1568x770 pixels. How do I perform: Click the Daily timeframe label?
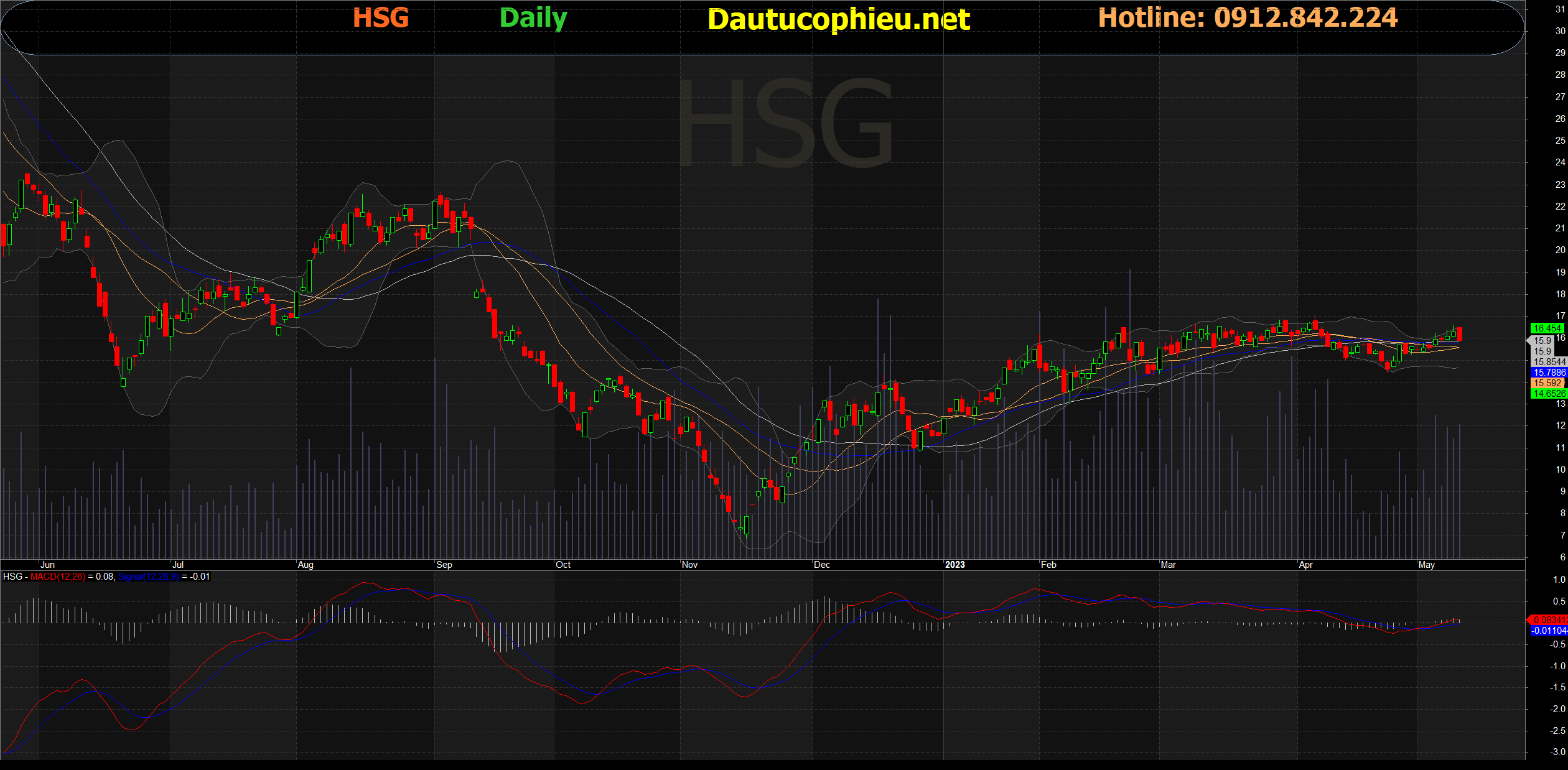click(533, 18)
